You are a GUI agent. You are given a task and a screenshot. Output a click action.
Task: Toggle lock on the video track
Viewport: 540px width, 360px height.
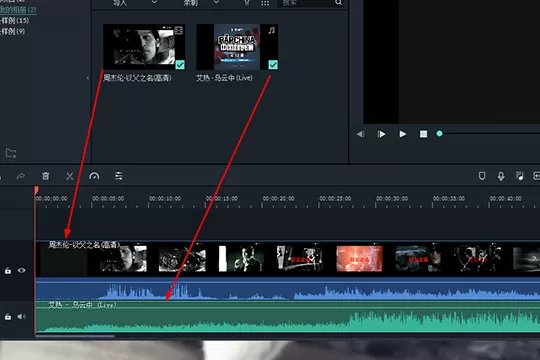[x=8, y=271]
